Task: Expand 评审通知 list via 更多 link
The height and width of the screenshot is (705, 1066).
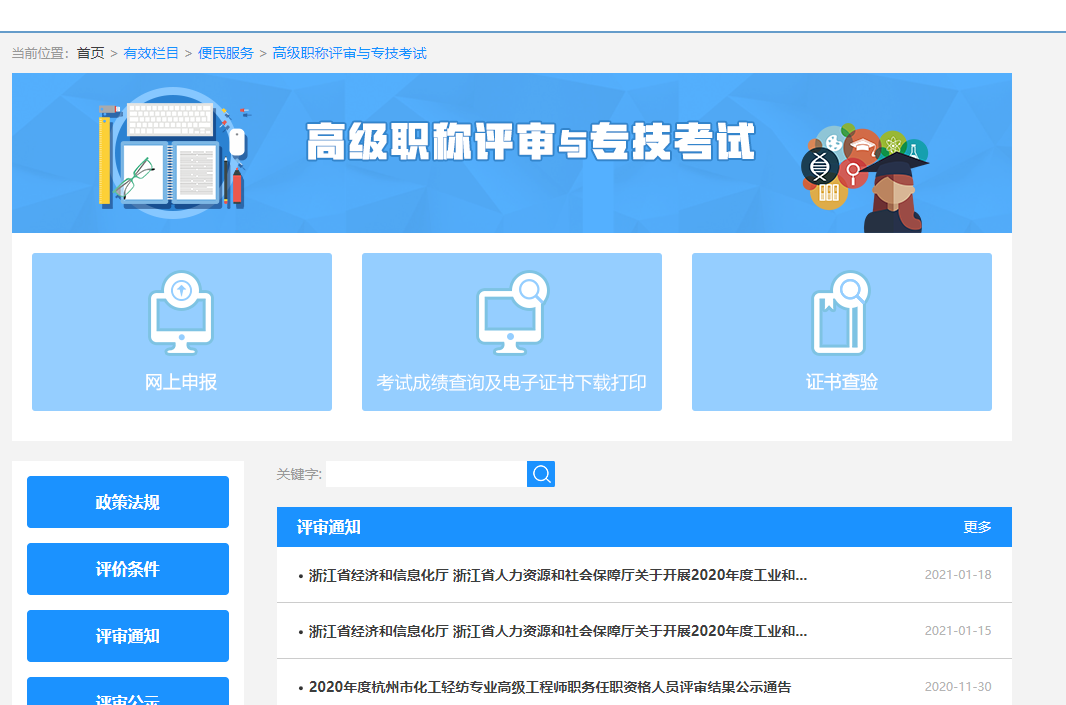Action: pyautogui.click(x=977, y=527)
